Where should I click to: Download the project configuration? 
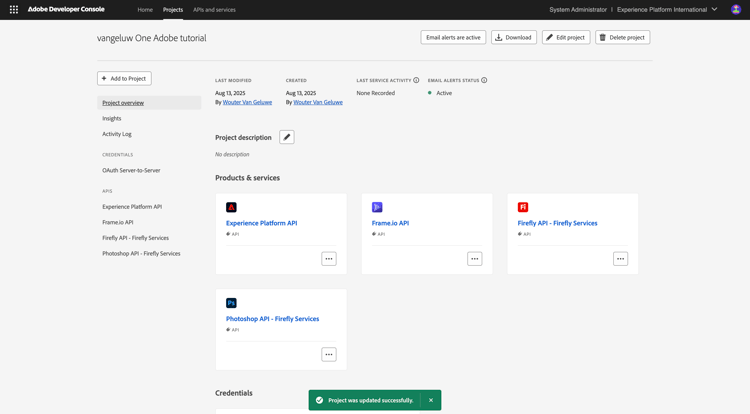[x=514, y=37]
